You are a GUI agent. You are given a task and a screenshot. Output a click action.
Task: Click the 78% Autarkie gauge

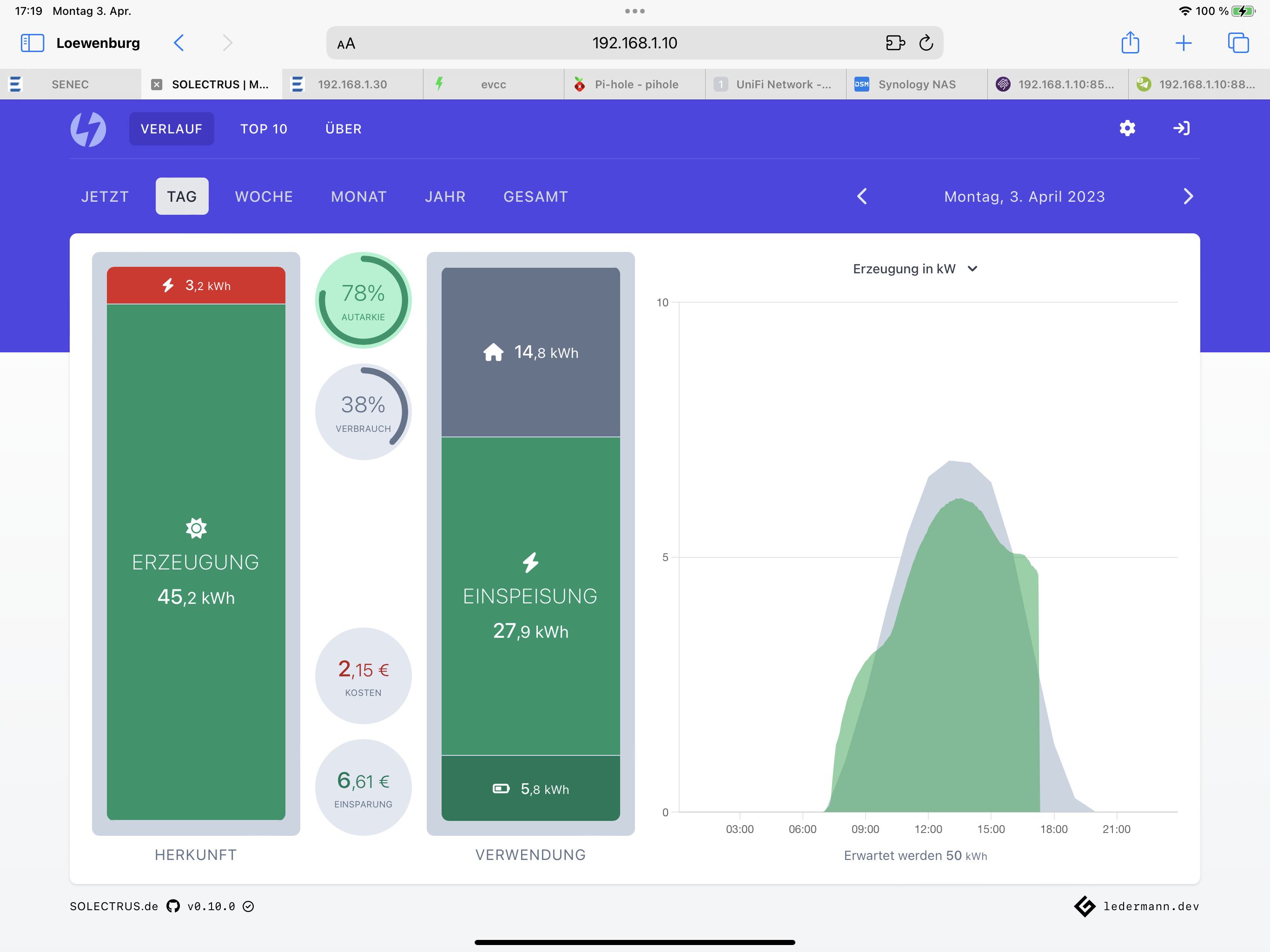pyautogui.click(x=363, y=300)
